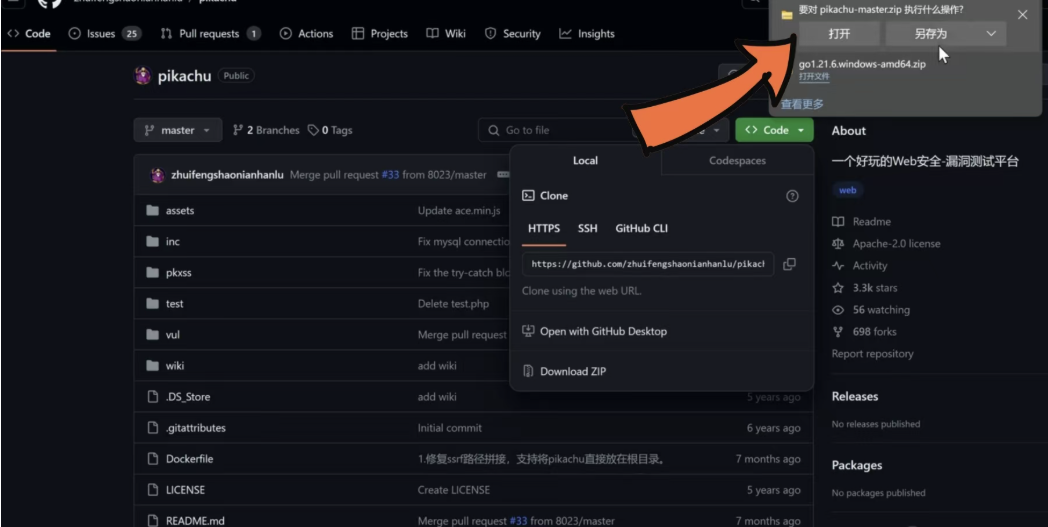Click the Delete test.php commit message
Viewport: 1048px width, 527px height.
(x=453, y=304)
